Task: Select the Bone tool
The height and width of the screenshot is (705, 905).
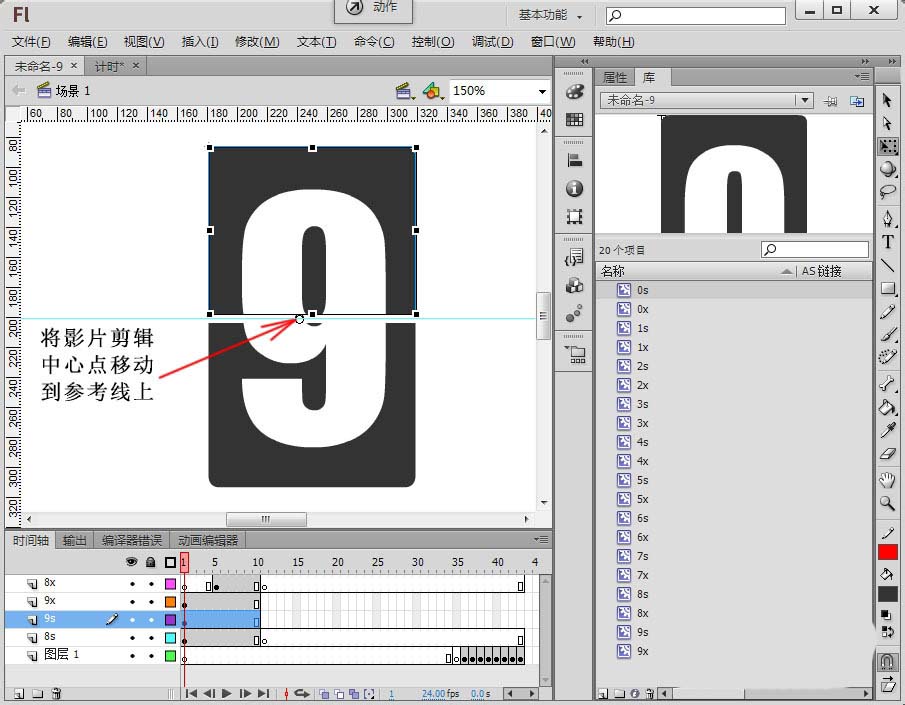Action: pyautogui.click(x=888, y=383)
